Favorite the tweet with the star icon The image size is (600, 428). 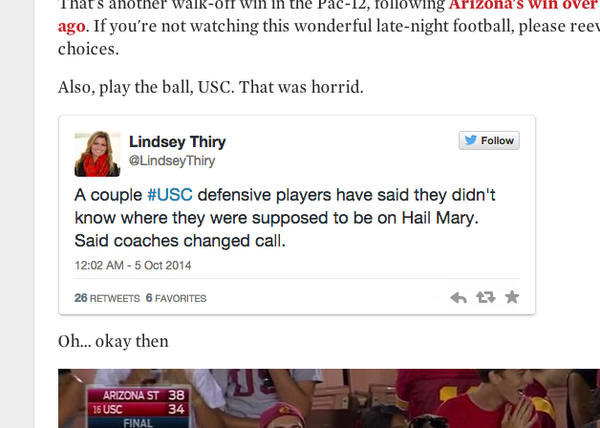(x=512, y=297)
